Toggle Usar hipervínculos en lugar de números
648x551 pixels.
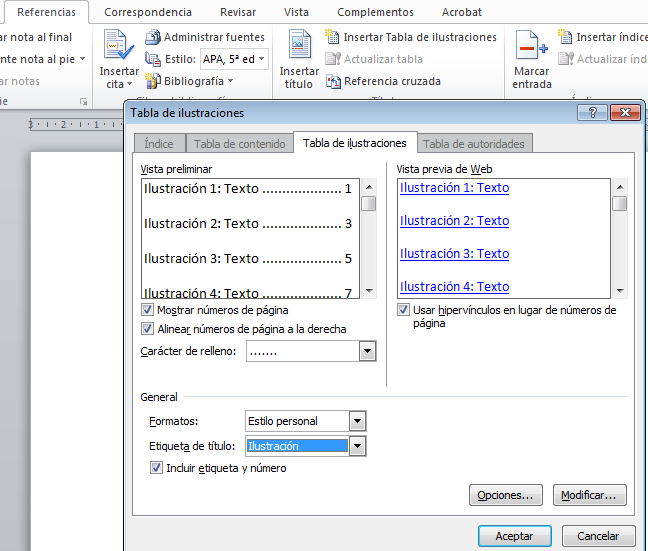403,310
